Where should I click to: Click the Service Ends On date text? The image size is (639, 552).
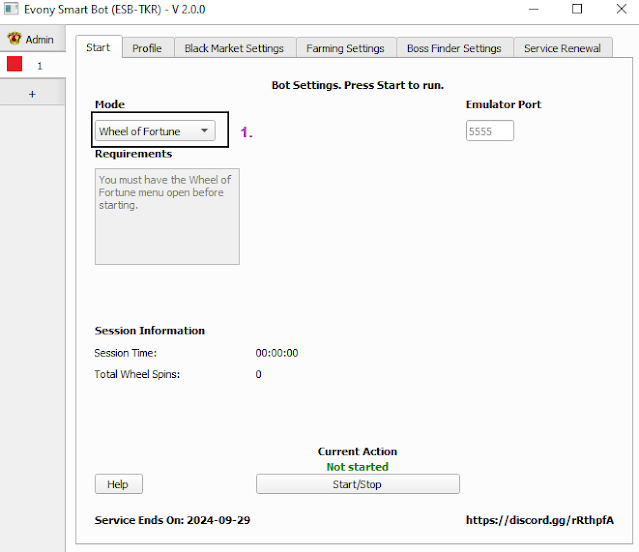click(x=172, y=520)
